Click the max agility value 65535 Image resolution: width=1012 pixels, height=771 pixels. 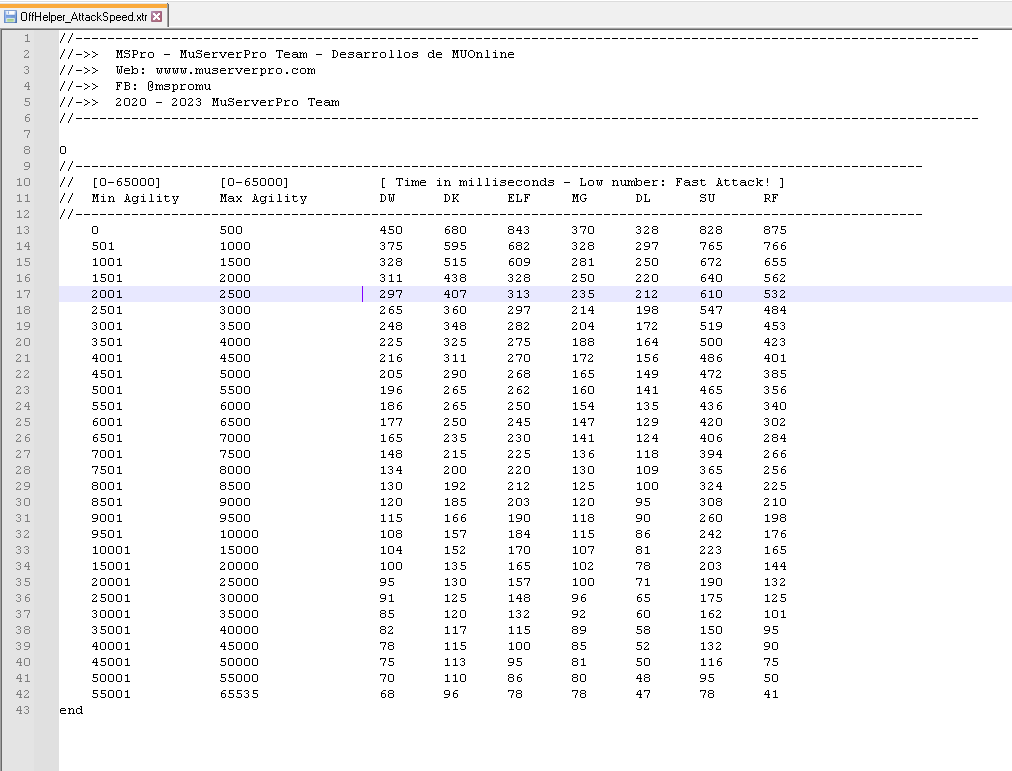pos(239,694)
